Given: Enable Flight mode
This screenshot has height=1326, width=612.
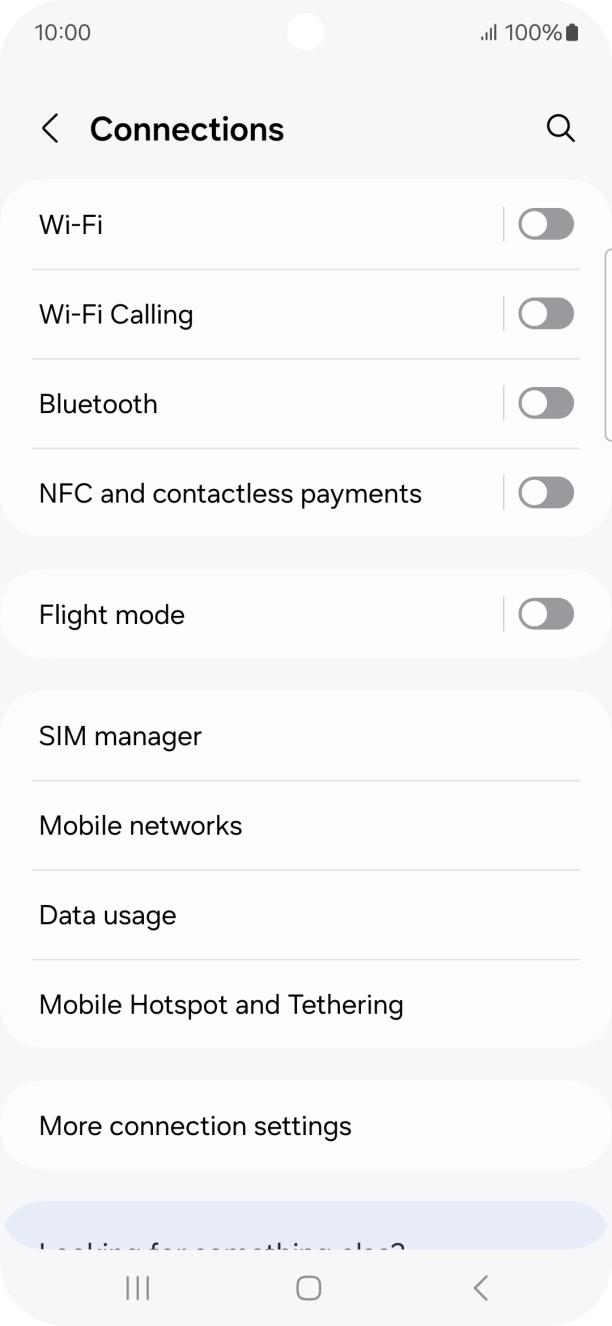Looking at the screenshot, I should click(545, 613).
